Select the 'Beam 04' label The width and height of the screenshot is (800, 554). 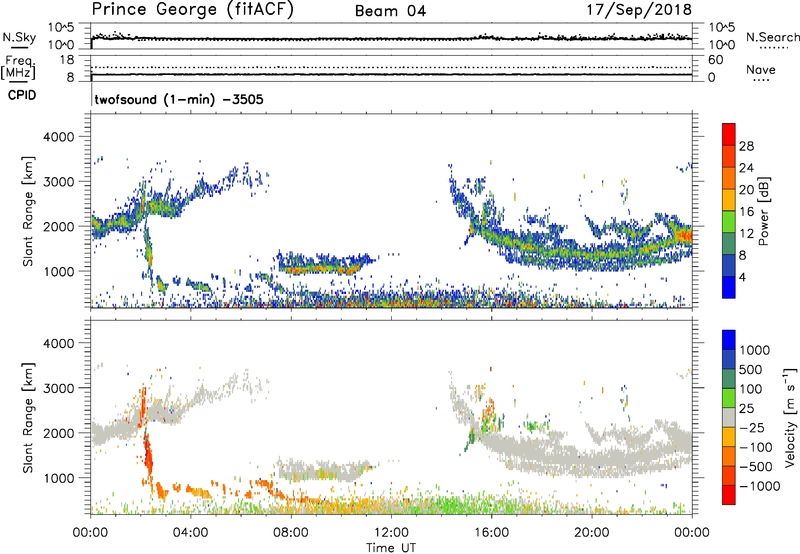tap(390, 11)
